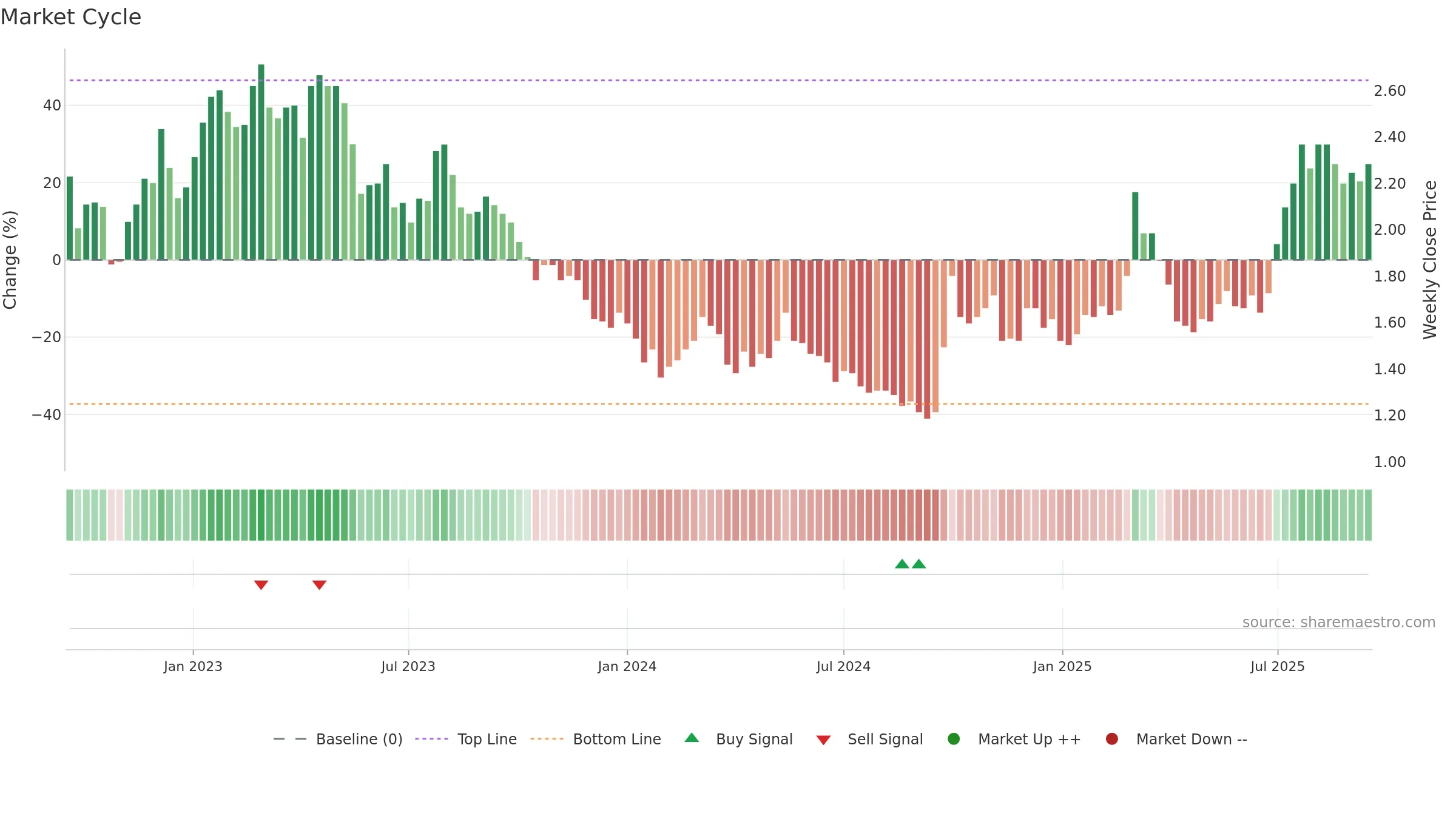The image size is (1456, 819).
Task: Toggle the Market Down -- legend entry
Action: click(x=1176, y=739)
